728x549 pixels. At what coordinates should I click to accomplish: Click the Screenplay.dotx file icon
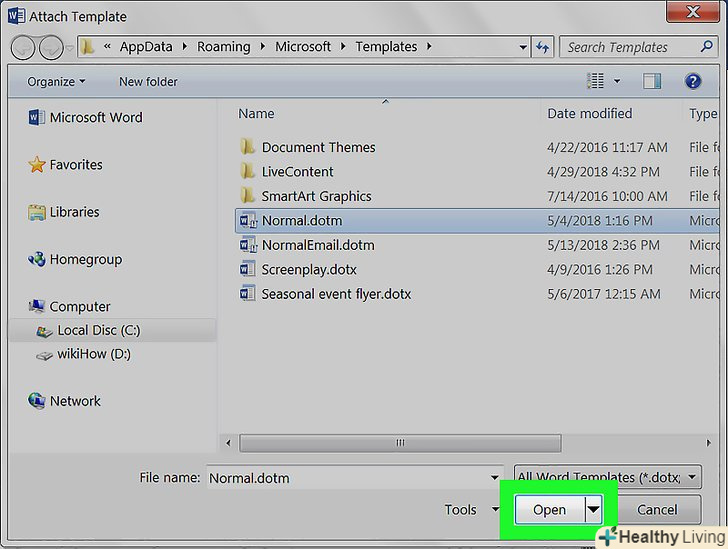pos(247,269)
